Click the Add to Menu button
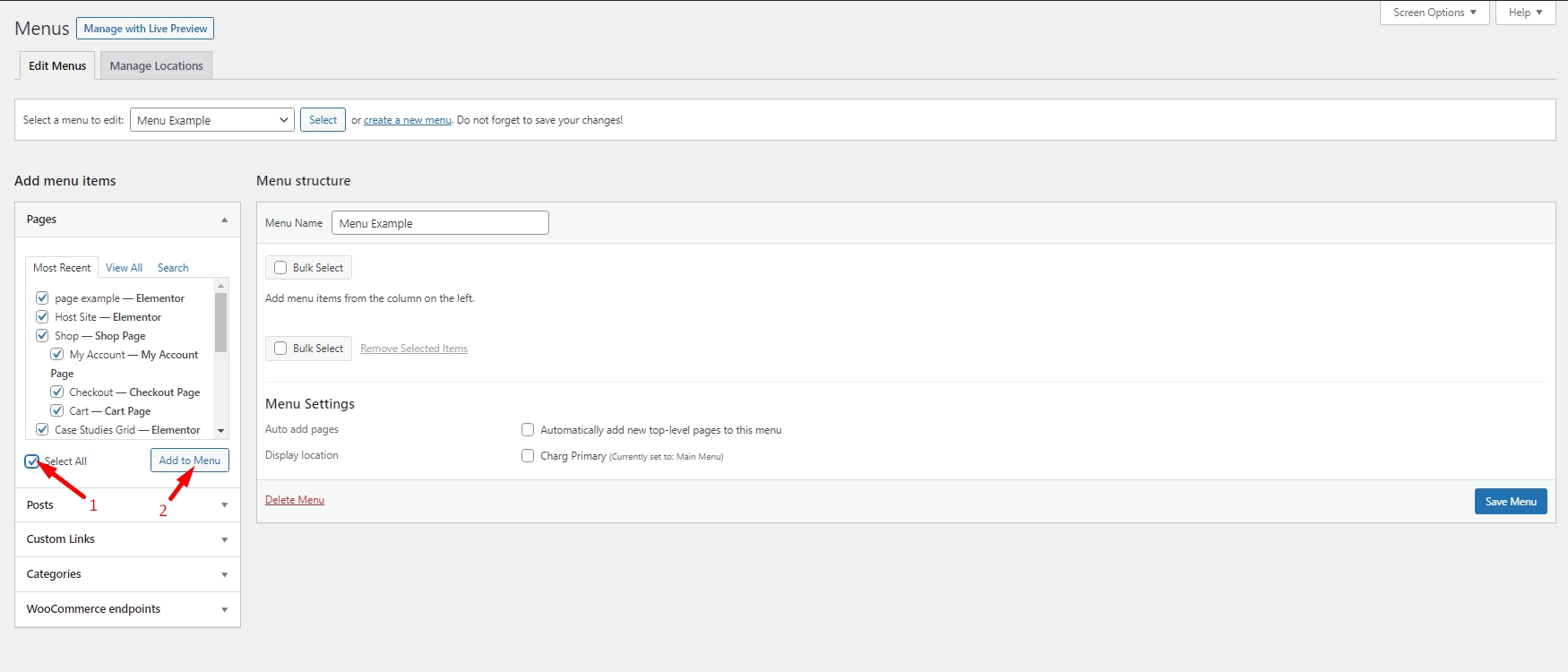1568x672 pixels. coord(189,461)
